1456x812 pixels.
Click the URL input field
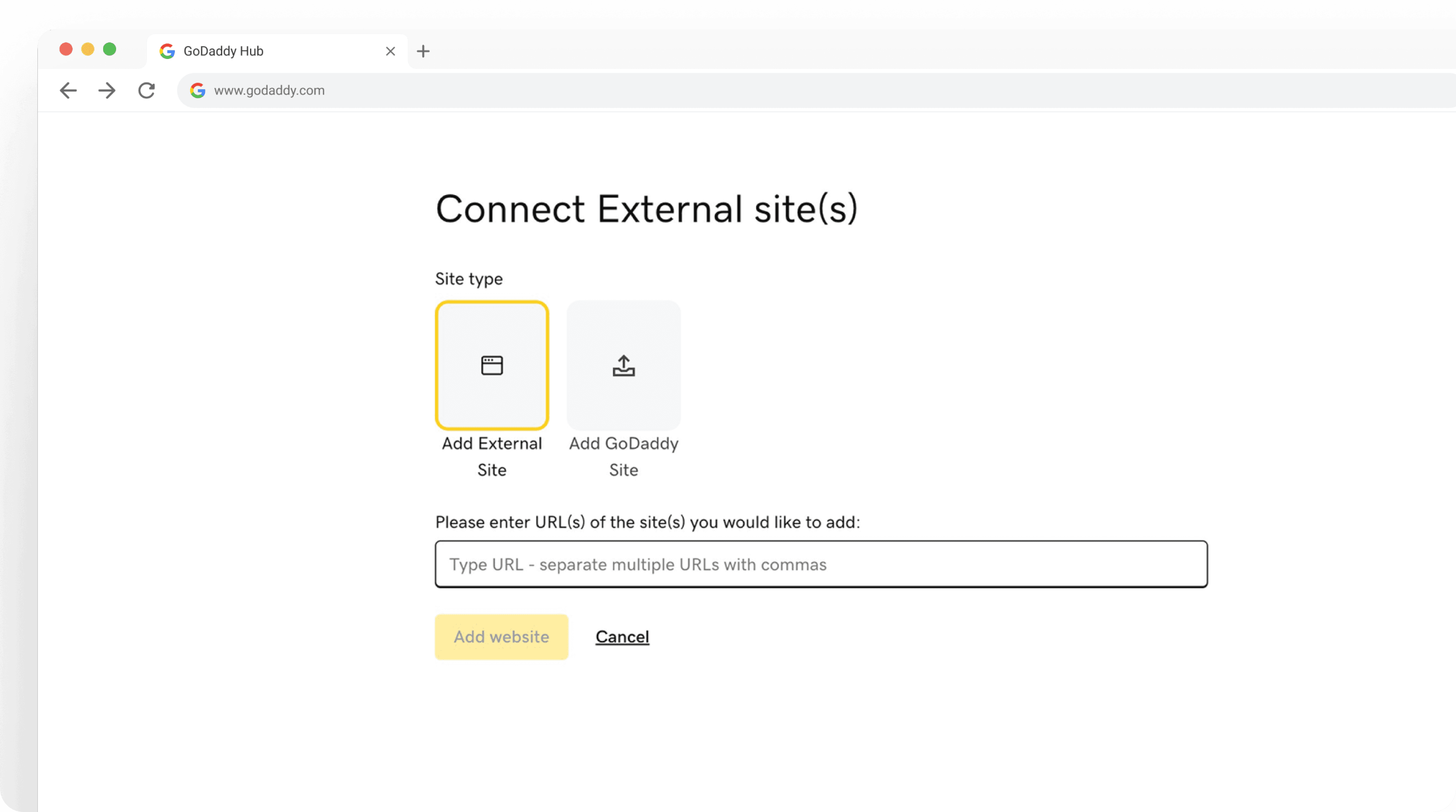(x=821, y=564)
